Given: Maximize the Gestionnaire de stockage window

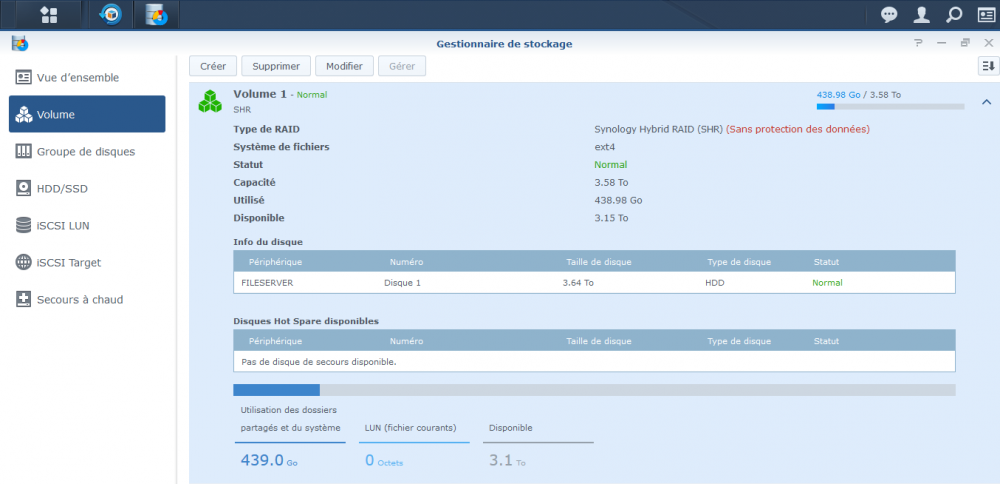Looking at the screenshot, I should pos(965,43).
